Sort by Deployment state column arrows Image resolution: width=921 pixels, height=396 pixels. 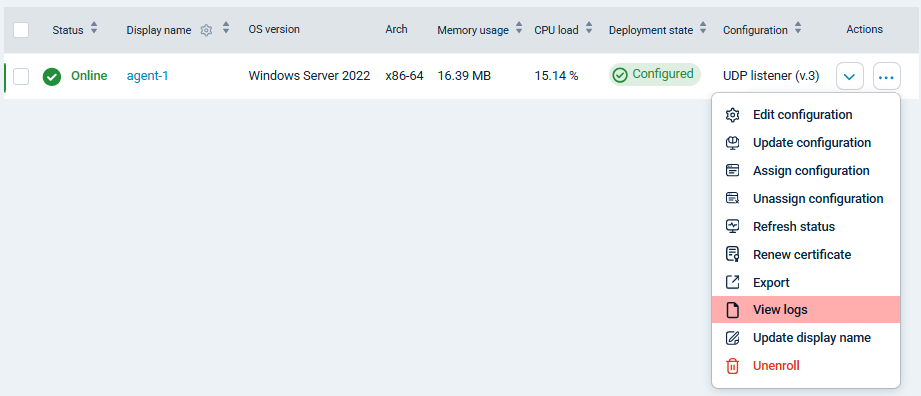point(703,28)
